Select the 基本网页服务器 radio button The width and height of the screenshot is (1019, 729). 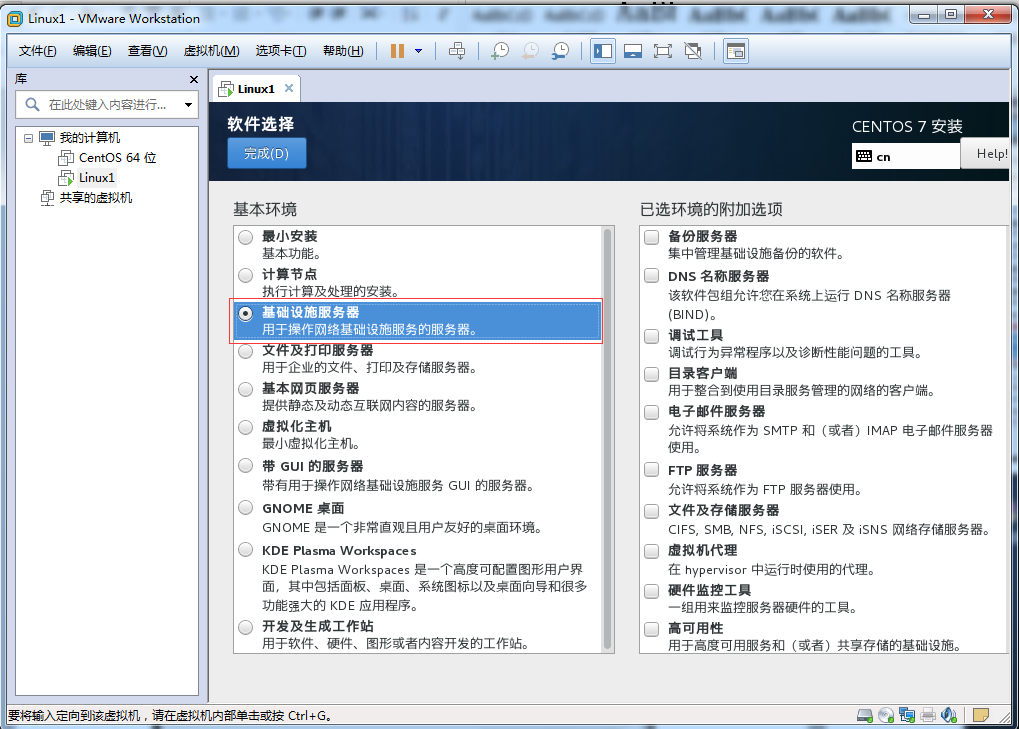pyautogui.click(x=246, y=389)
